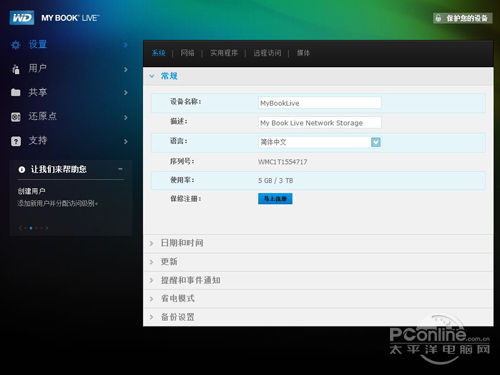Expand arrow next to 还原点

(126, 117)
